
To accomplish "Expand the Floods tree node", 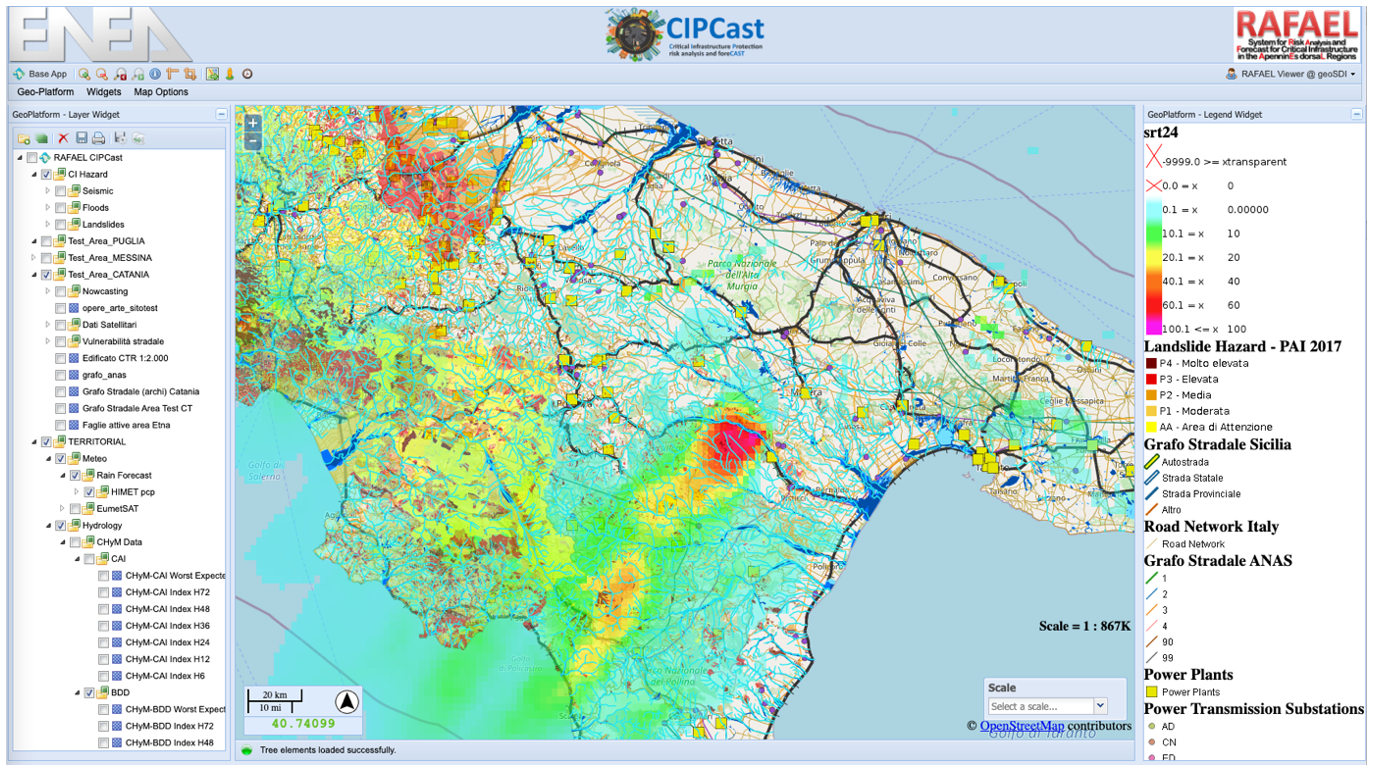I will point(47,208).
